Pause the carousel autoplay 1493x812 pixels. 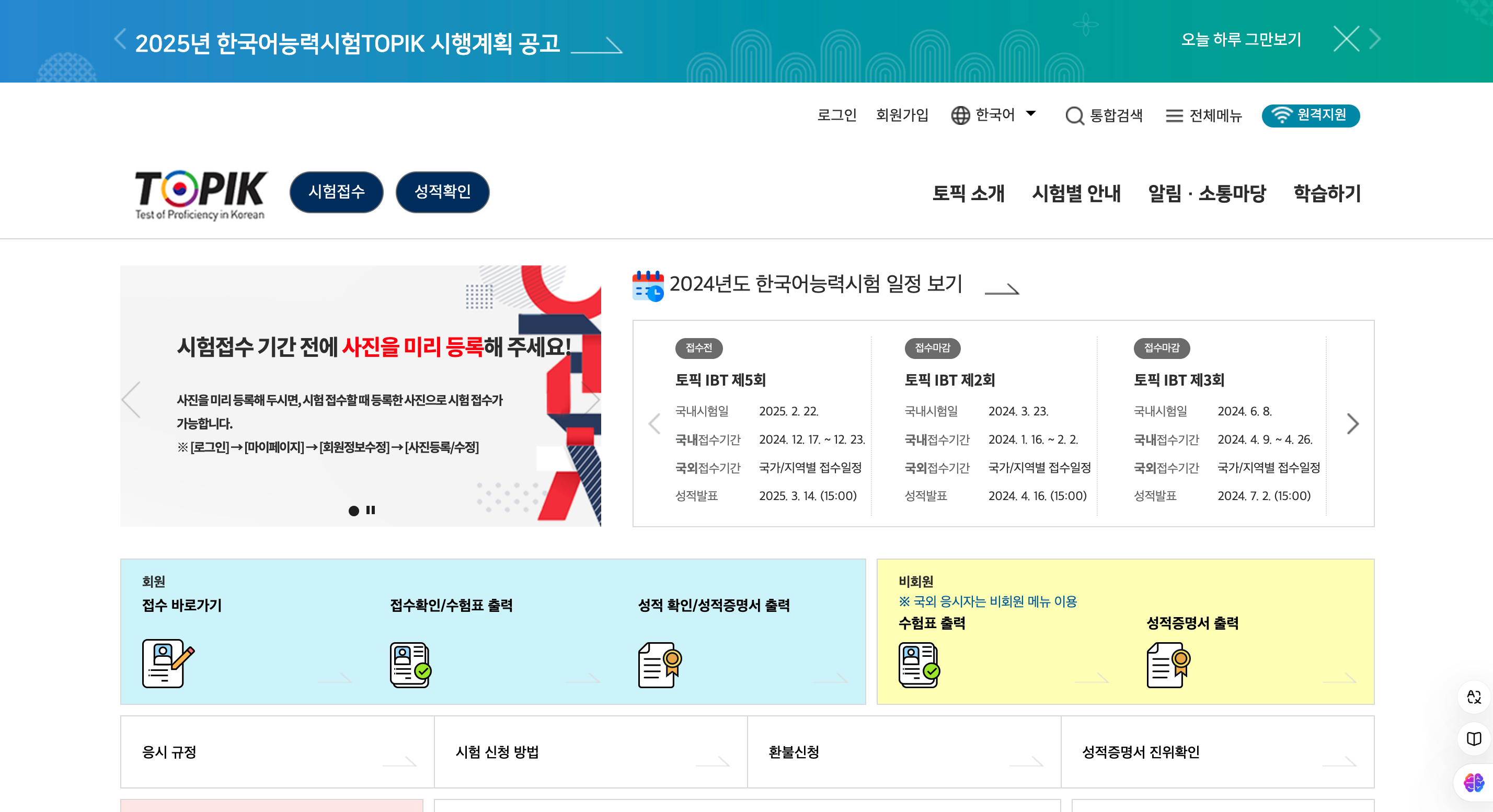point(371,511)
